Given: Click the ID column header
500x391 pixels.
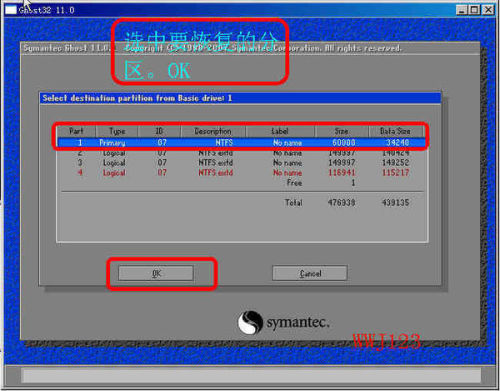Looking at the screenshot, I should 159,131.
